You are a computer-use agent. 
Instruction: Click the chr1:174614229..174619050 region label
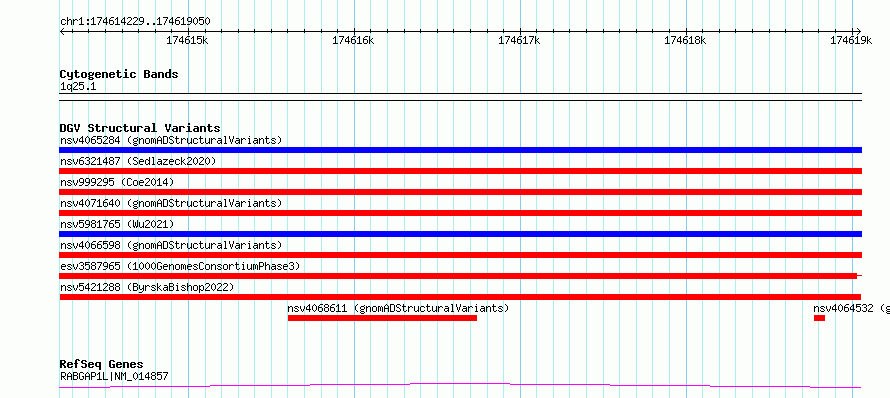pos(135,21)
